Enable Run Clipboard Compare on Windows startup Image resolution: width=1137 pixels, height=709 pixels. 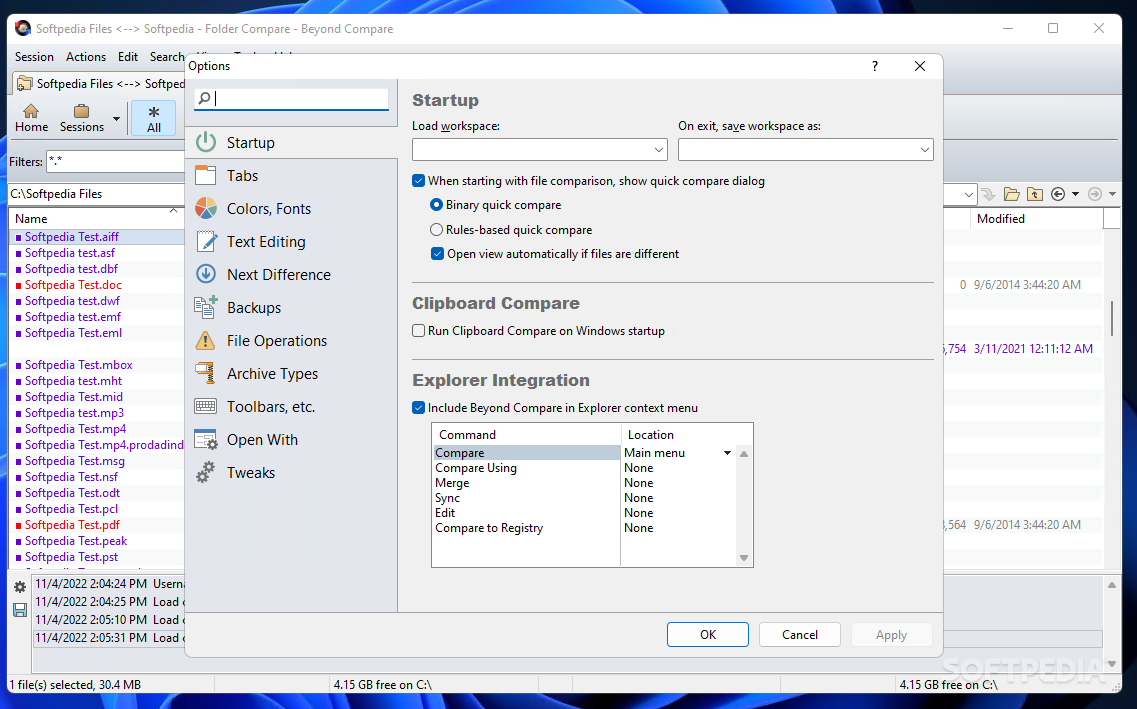418,331
